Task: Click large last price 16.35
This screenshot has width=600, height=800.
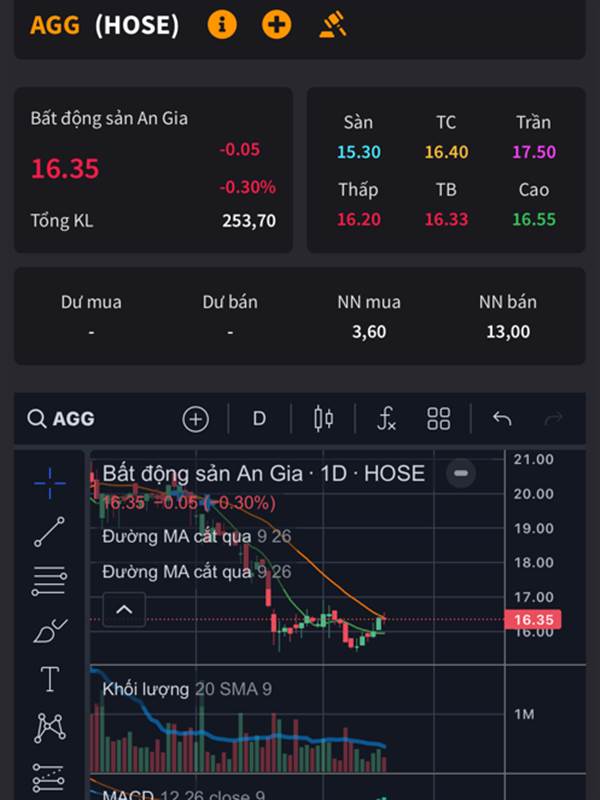Action: tap(65, 169)
